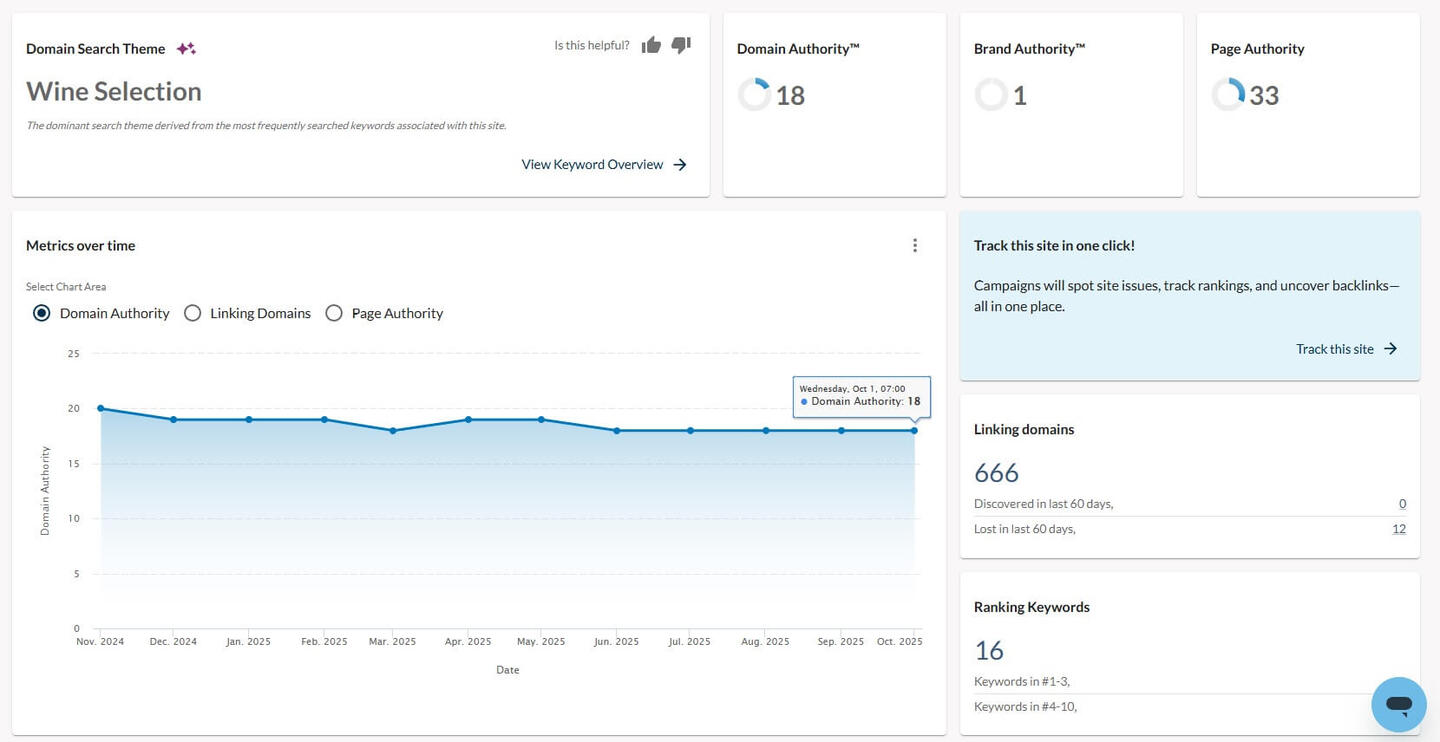
Task: Click the thumbs down icon
Action: [x=681, y=45]
